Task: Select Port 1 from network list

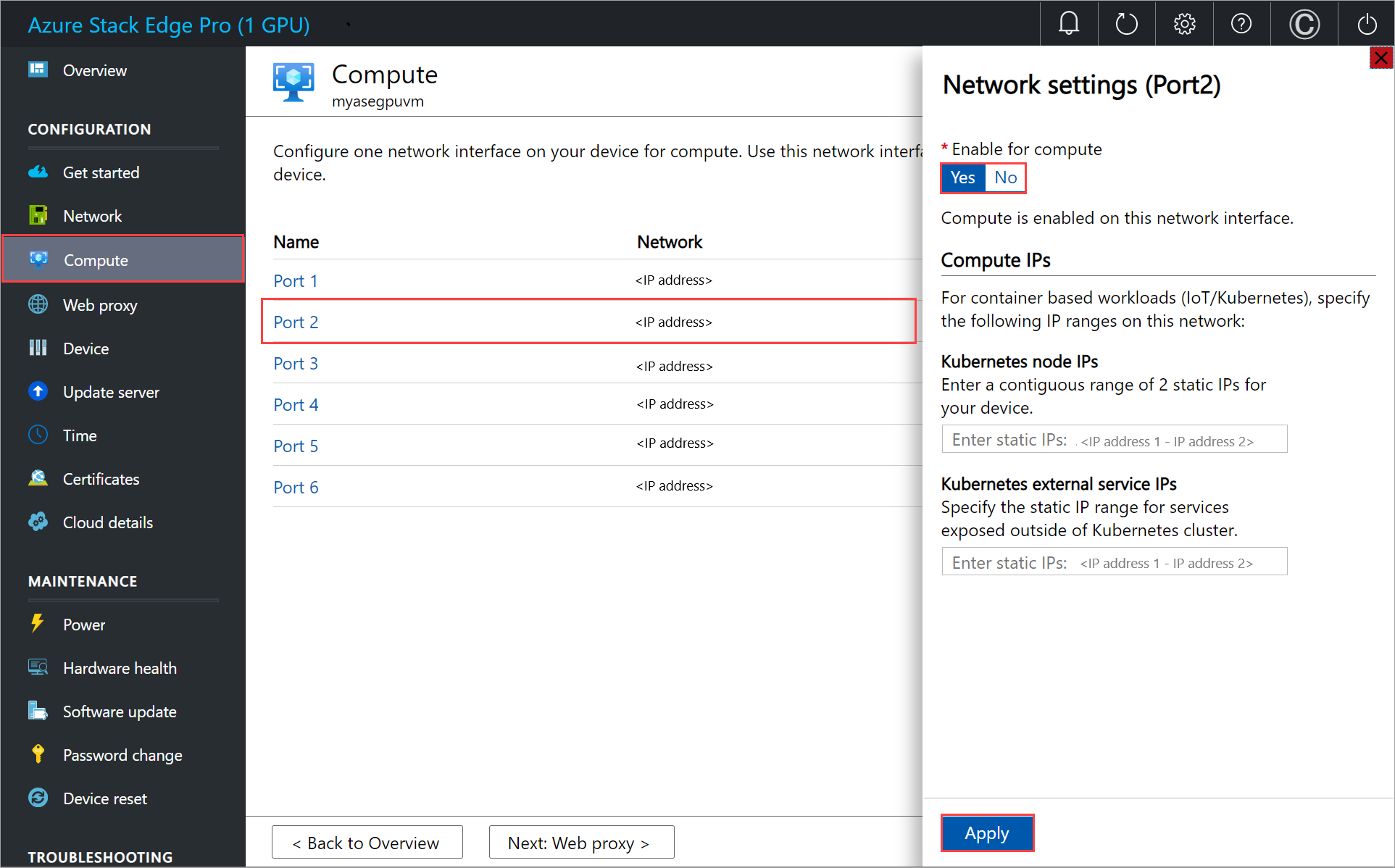Action: click(294, 281)
